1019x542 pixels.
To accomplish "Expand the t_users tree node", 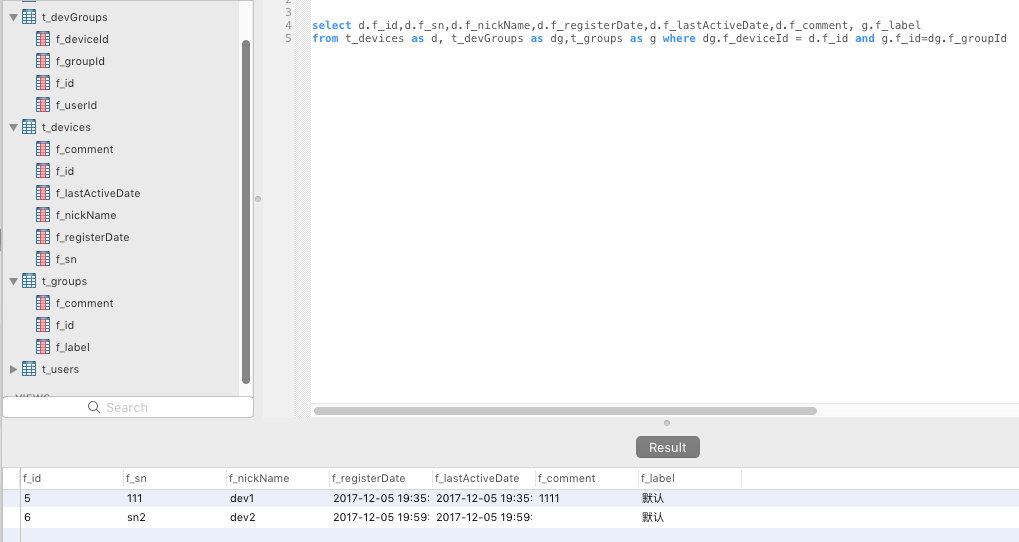I will (x=13, y=369).
